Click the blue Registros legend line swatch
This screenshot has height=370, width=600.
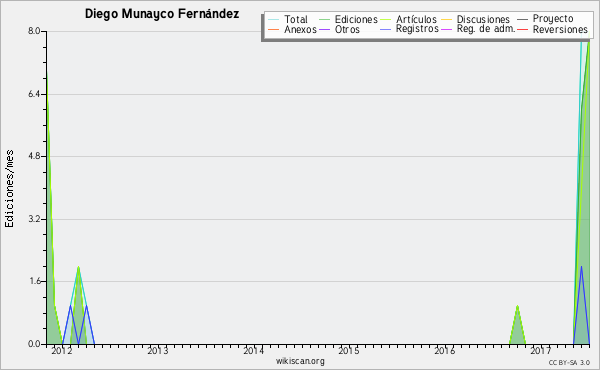point(386,29)
